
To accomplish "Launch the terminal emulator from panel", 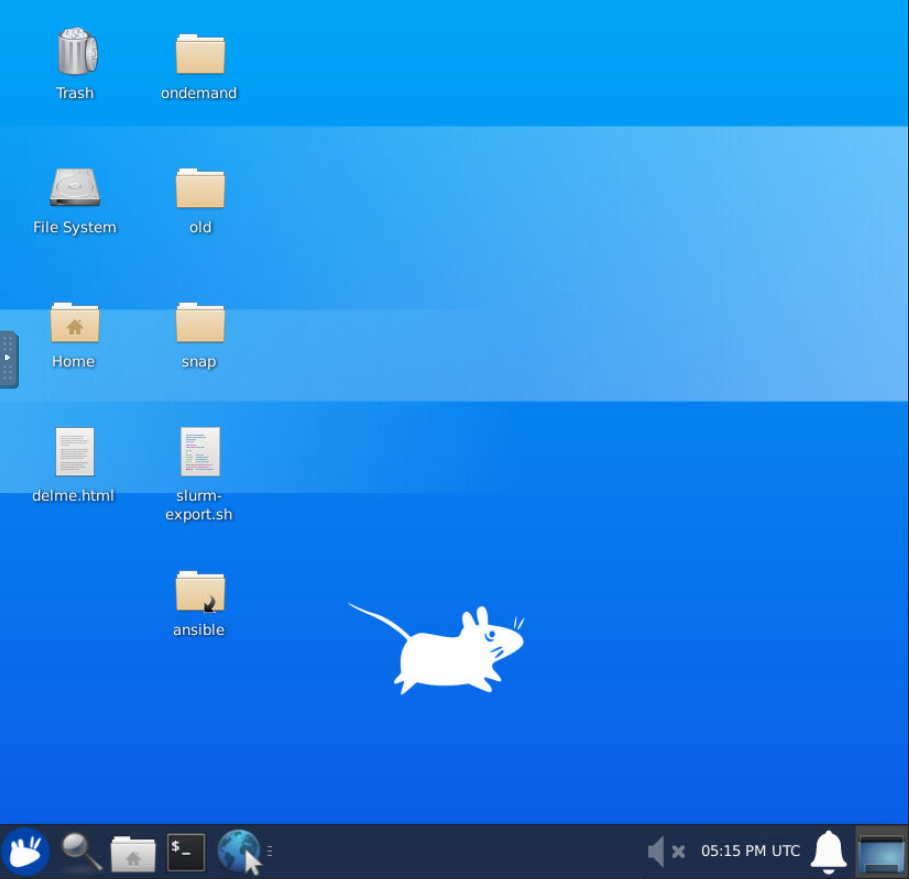I will click(x=186, y=852).
